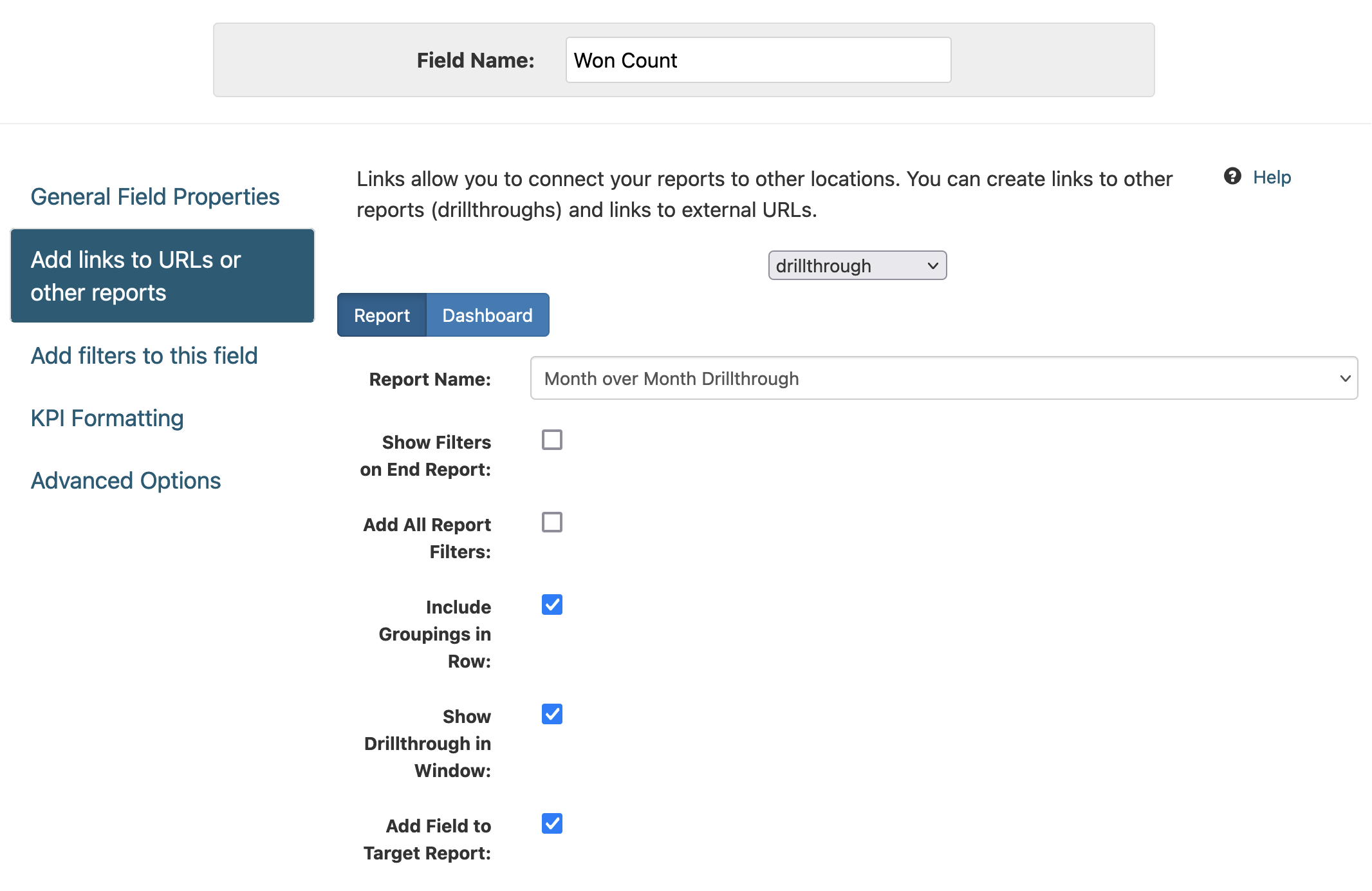Click the Field Name input box
Image resolution: width=1372 pixels, height=891 pixels.
tap(757, 61)
